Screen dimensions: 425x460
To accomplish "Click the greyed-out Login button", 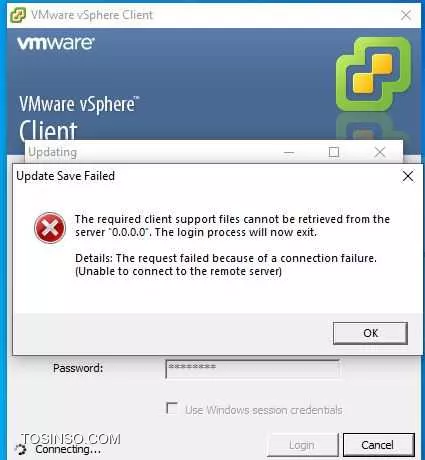I will pyautogui.click(x=302, y=445).
